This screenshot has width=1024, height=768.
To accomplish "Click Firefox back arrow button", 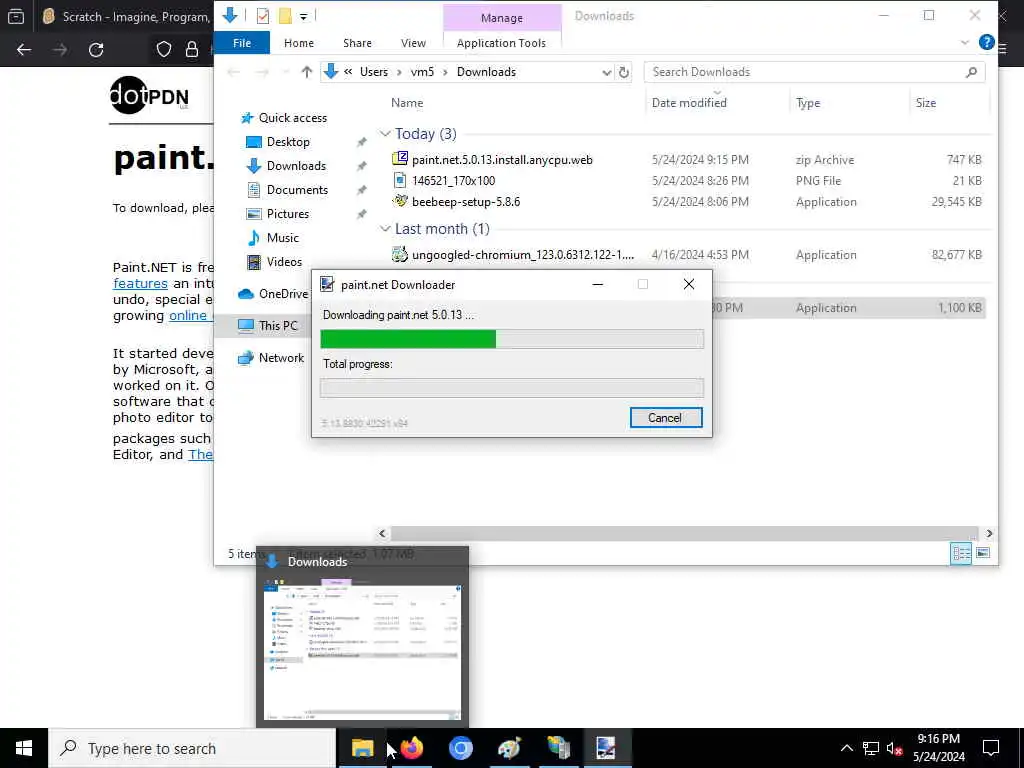I will click(24, 50).
